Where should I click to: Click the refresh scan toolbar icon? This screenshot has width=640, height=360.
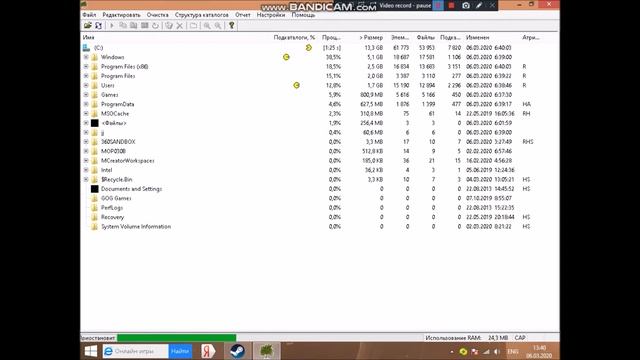[98, 25]
